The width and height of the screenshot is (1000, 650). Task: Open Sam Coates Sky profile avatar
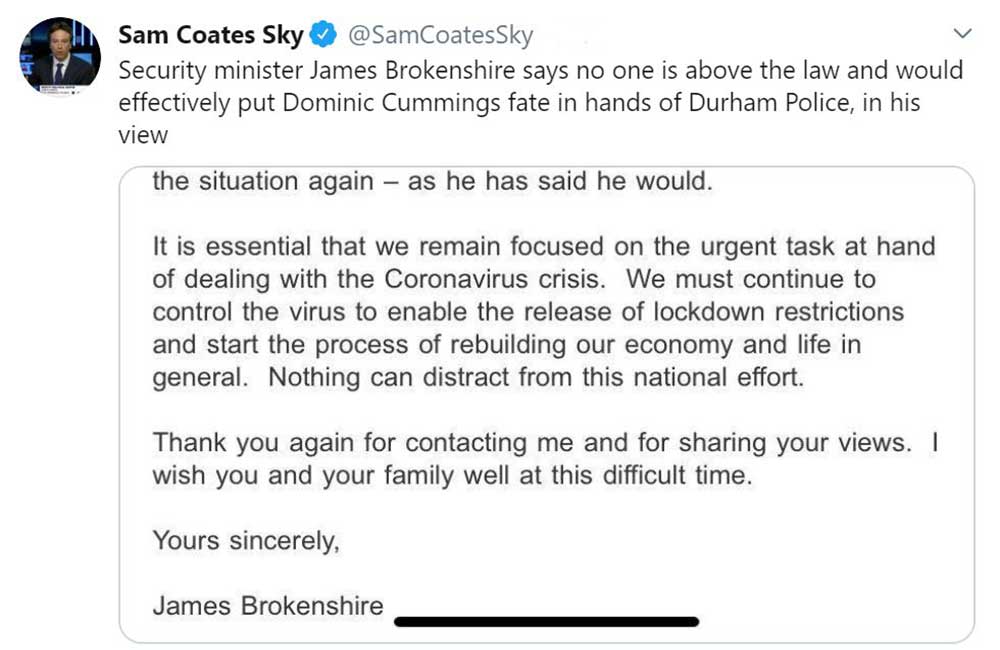[60, 56]
